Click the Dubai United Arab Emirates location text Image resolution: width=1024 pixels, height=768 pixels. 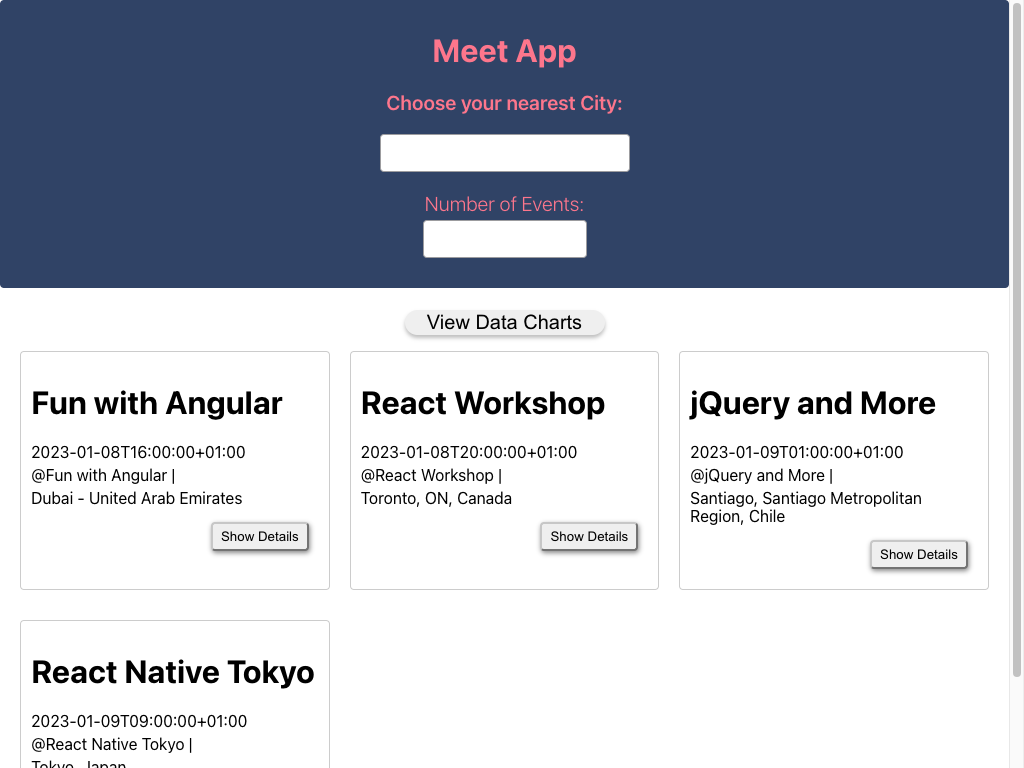coord(137,498)
